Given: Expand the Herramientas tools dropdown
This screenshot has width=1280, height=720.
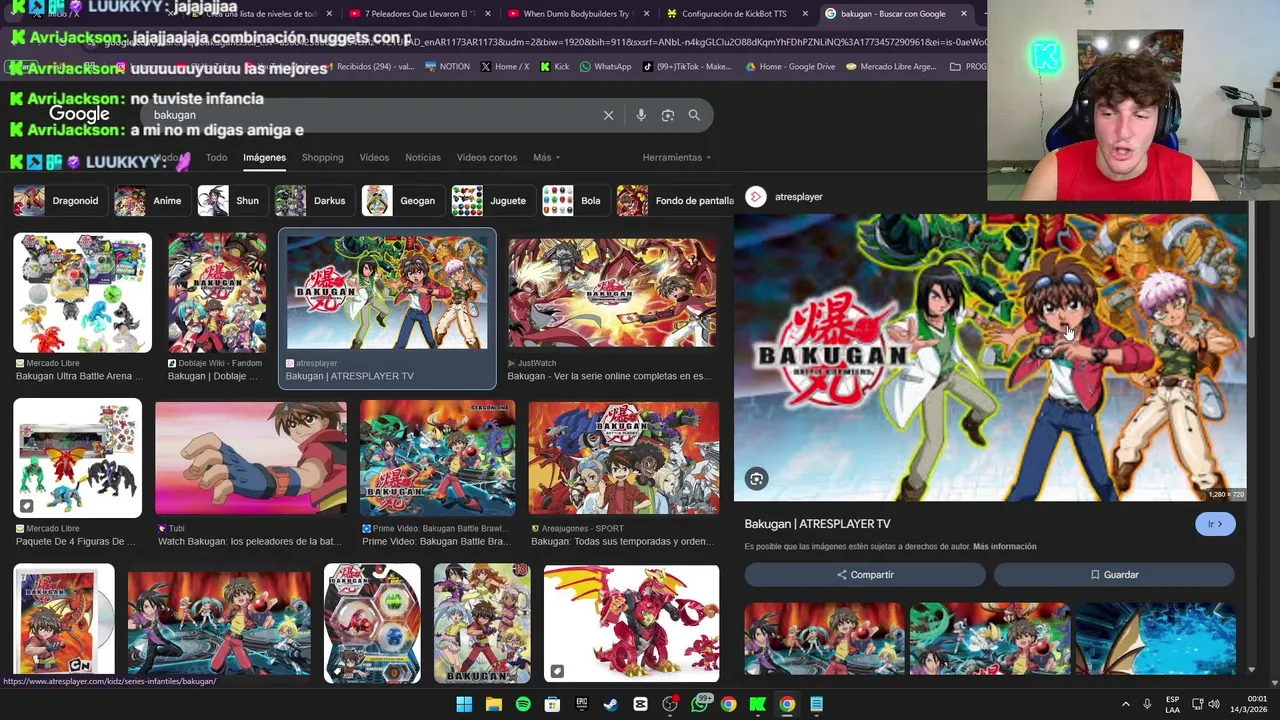Looking at the screenshot, I should point(677,158).
